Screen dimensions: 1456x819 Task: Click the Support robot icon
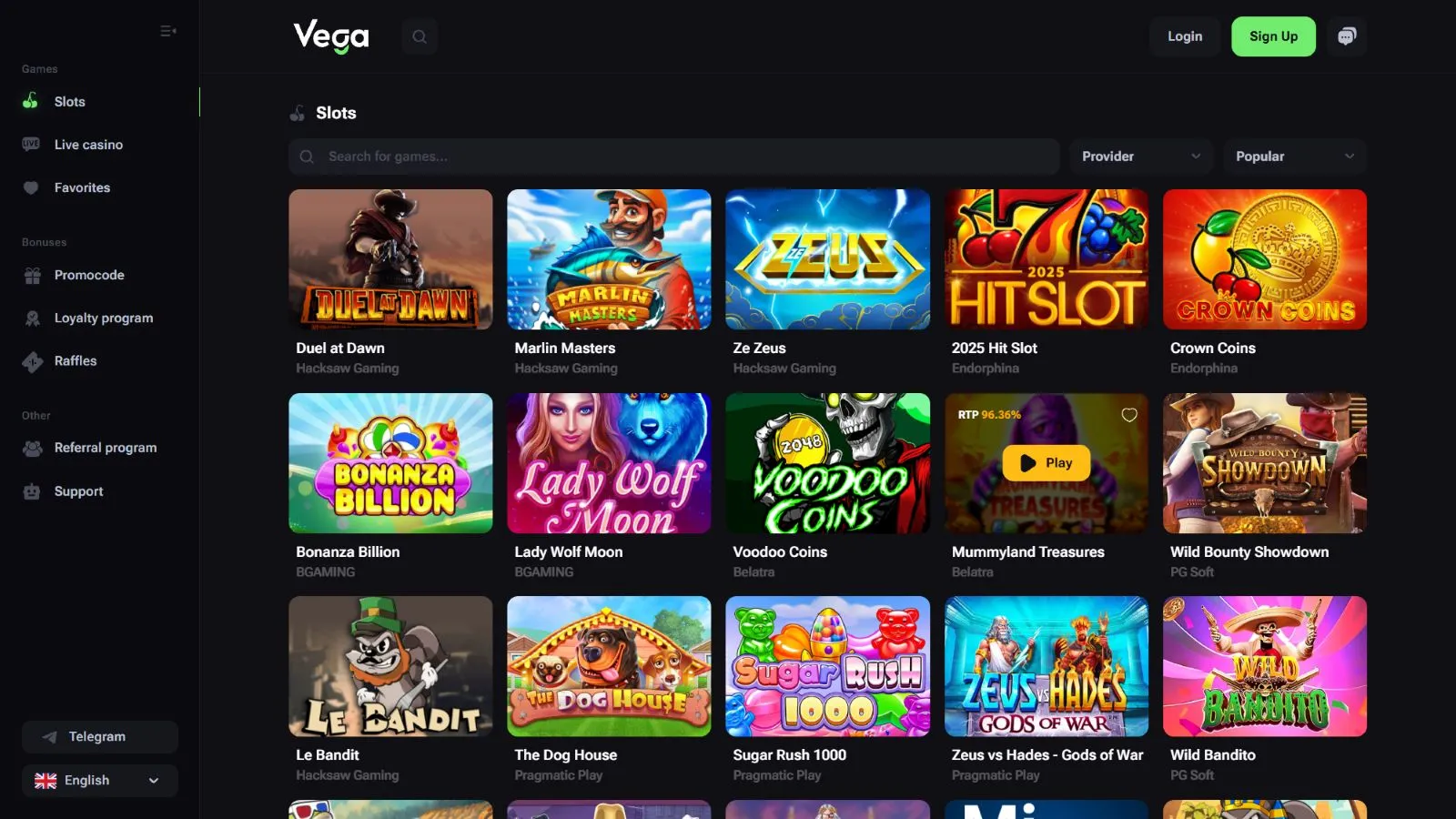point(32,491)
